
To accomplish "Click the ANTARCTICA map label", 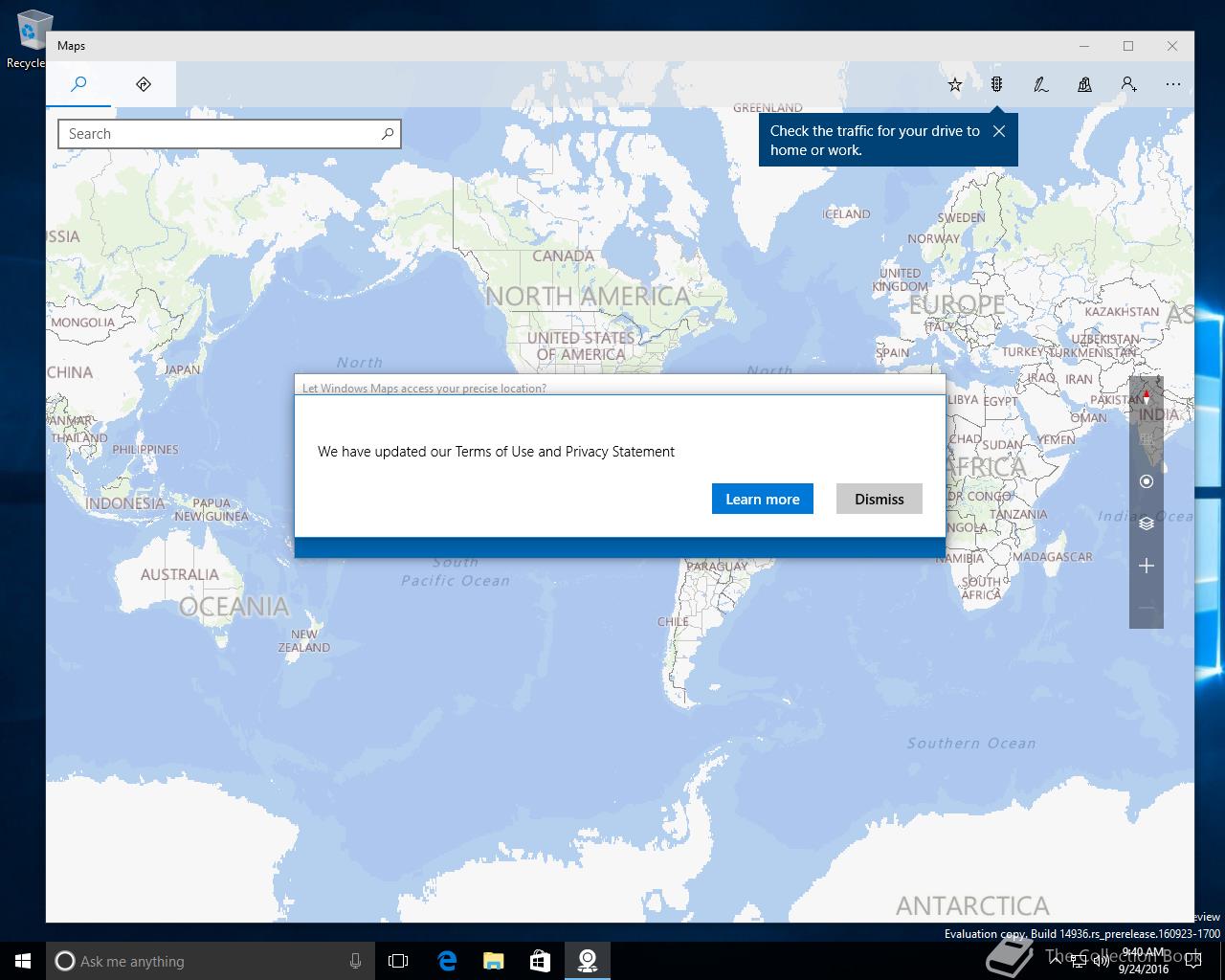I will pos(972,905).
